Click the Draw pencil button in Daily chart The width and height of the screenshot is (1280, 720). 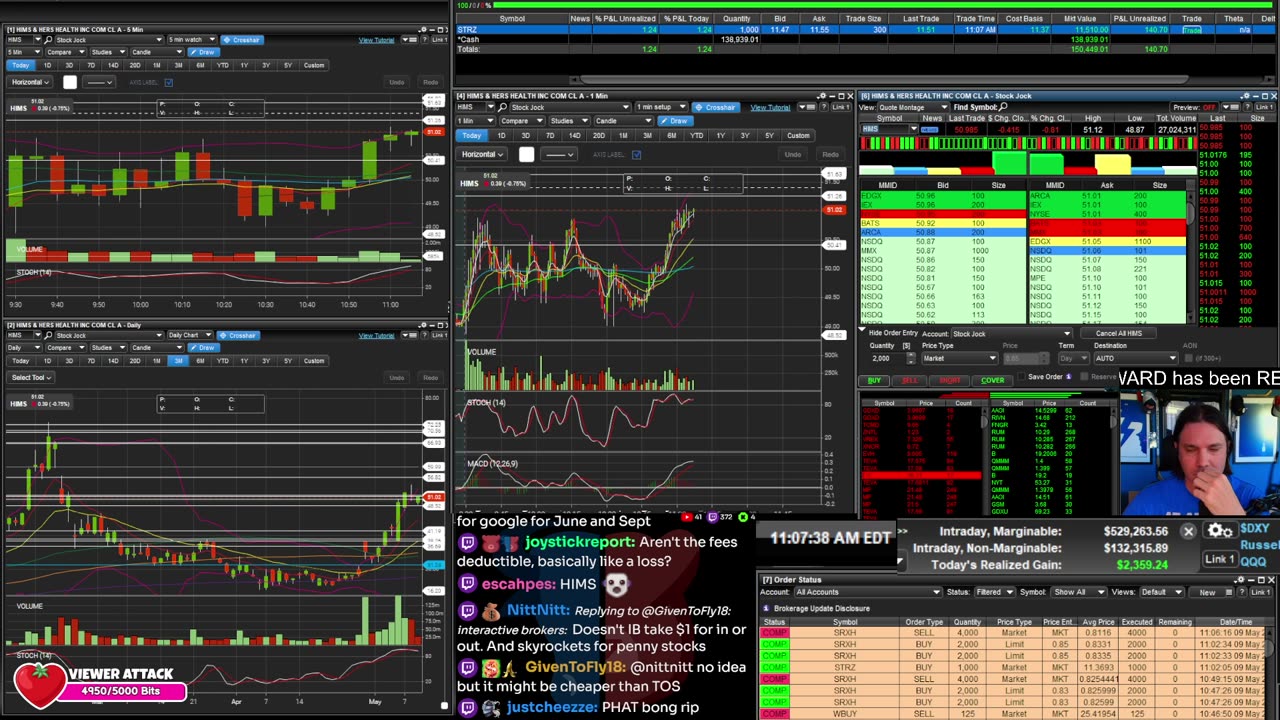pyautogui.click(x=203, y=348)
